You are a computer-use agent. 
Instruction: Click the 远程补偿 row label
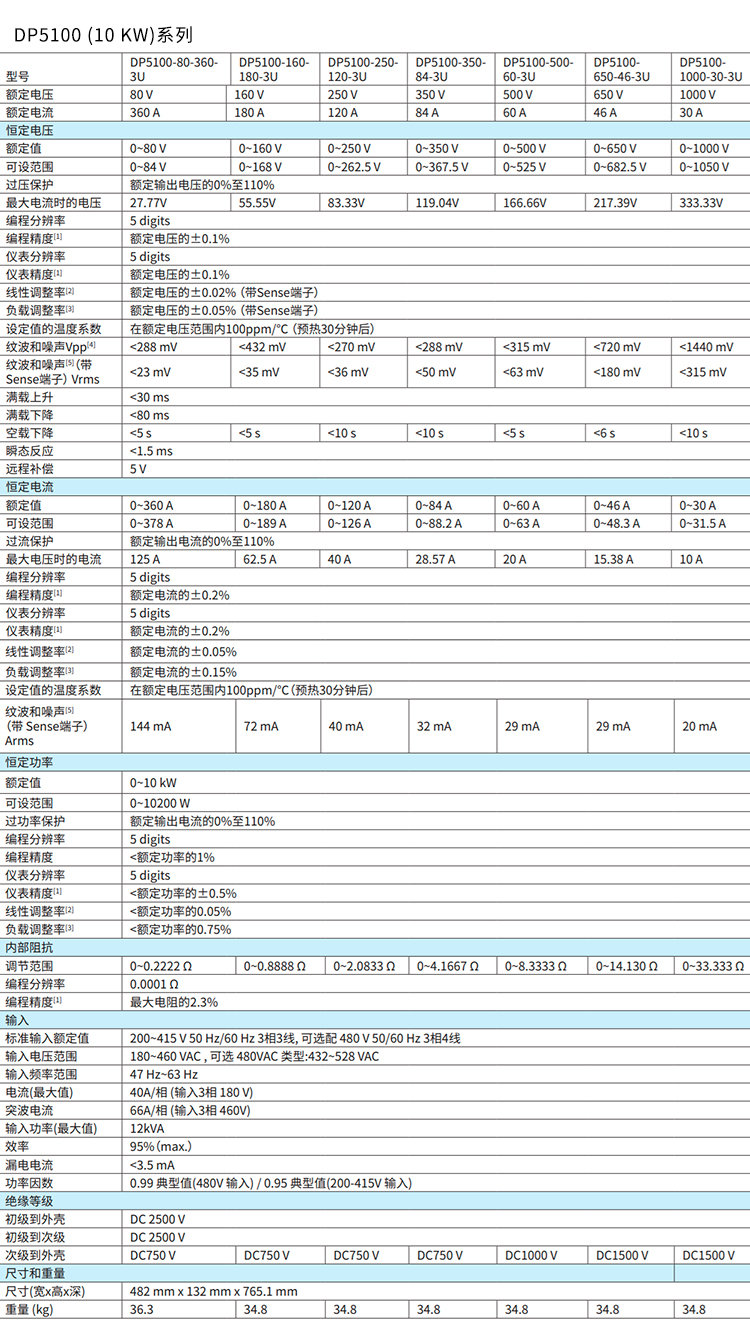29,469
